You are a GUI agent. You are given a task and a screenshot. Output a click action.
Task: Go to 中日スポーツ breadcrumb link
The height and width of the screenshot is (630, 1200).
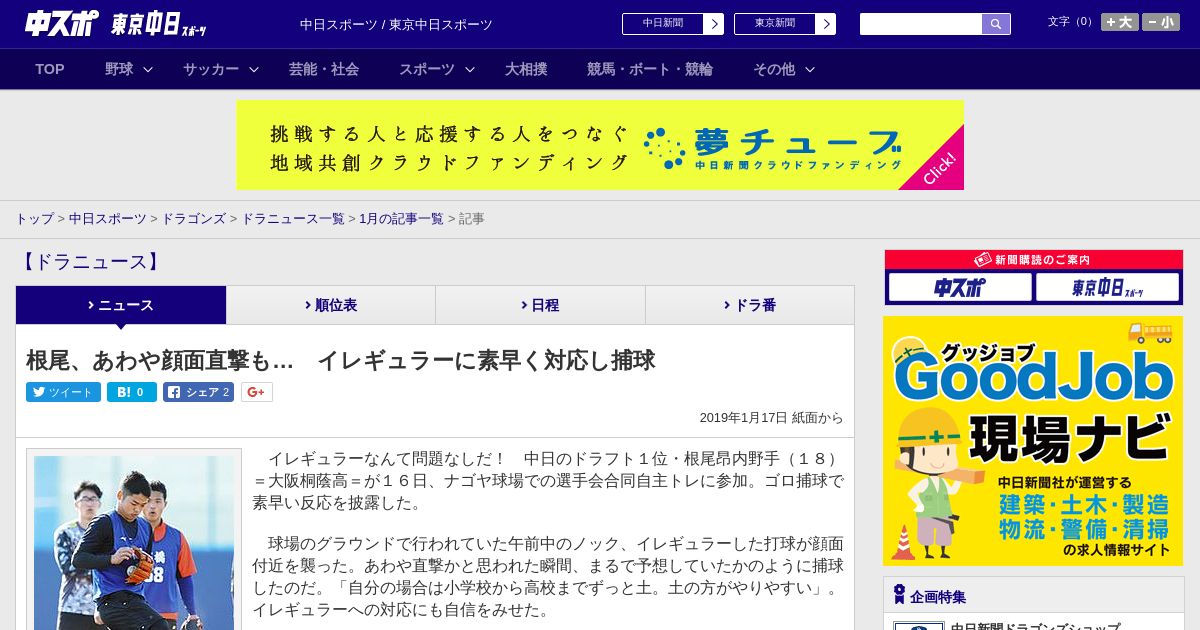coord(108,218)
